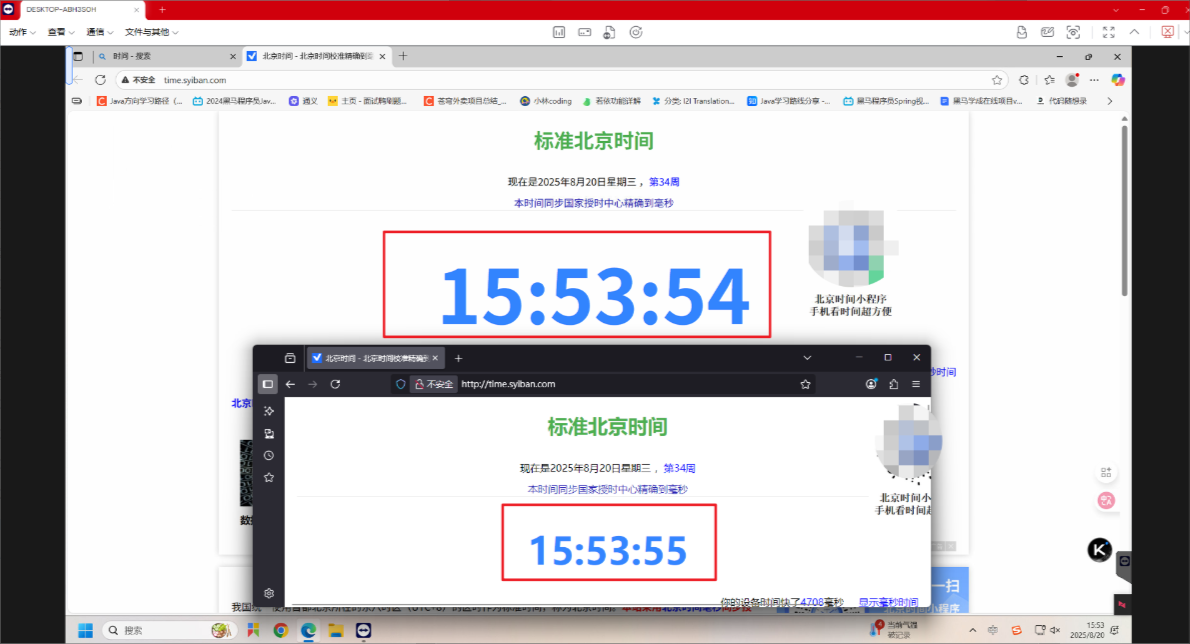
Task: Reload the time.syiban.com page in Firefox
Action: (334, 383)
